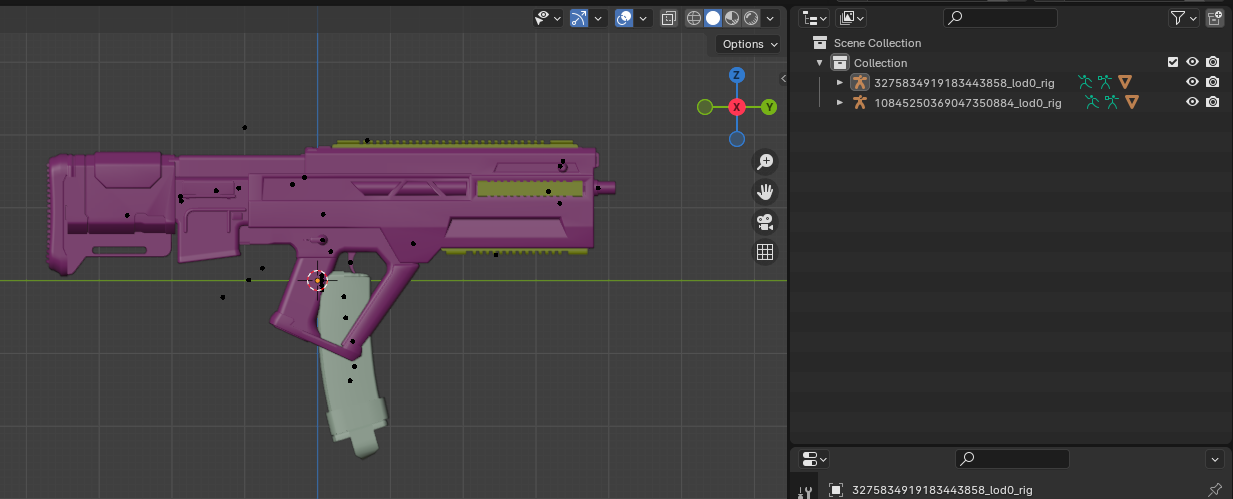
Task: Pin the properties editor context
Action: pyautogui.click(x=1215, y=489)
